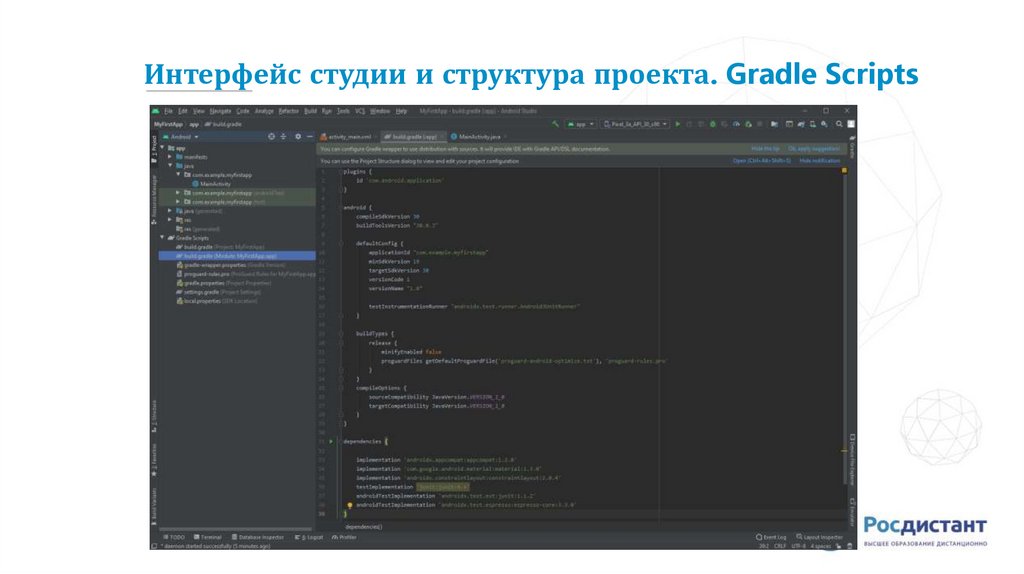This screenshot has height=574, width=1024.
Task: Open Project panel gear settings
Action: 298,136
